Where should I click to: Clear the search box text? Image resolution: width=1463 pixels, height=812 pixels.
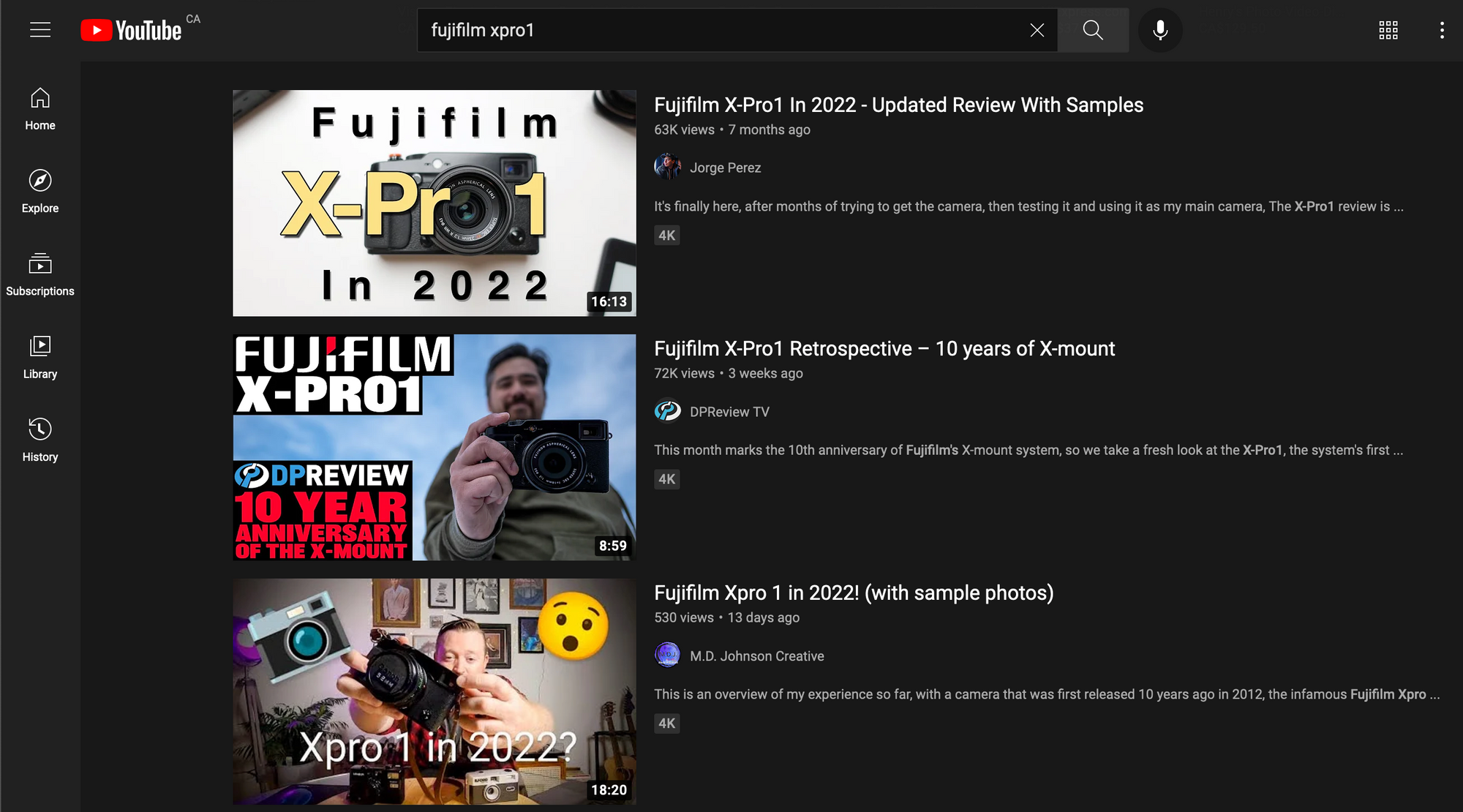pos(1037,30)
